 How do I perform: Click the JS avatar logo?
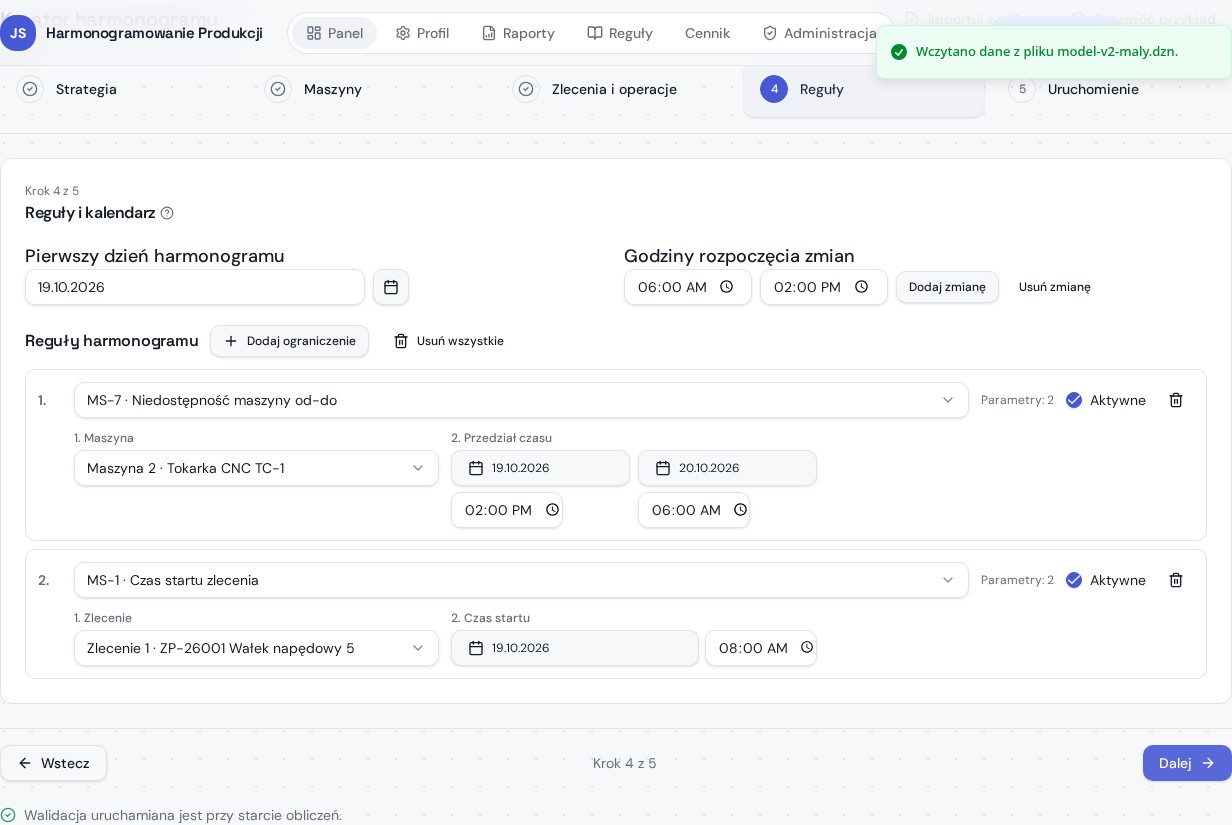click(x=18, y=33)
